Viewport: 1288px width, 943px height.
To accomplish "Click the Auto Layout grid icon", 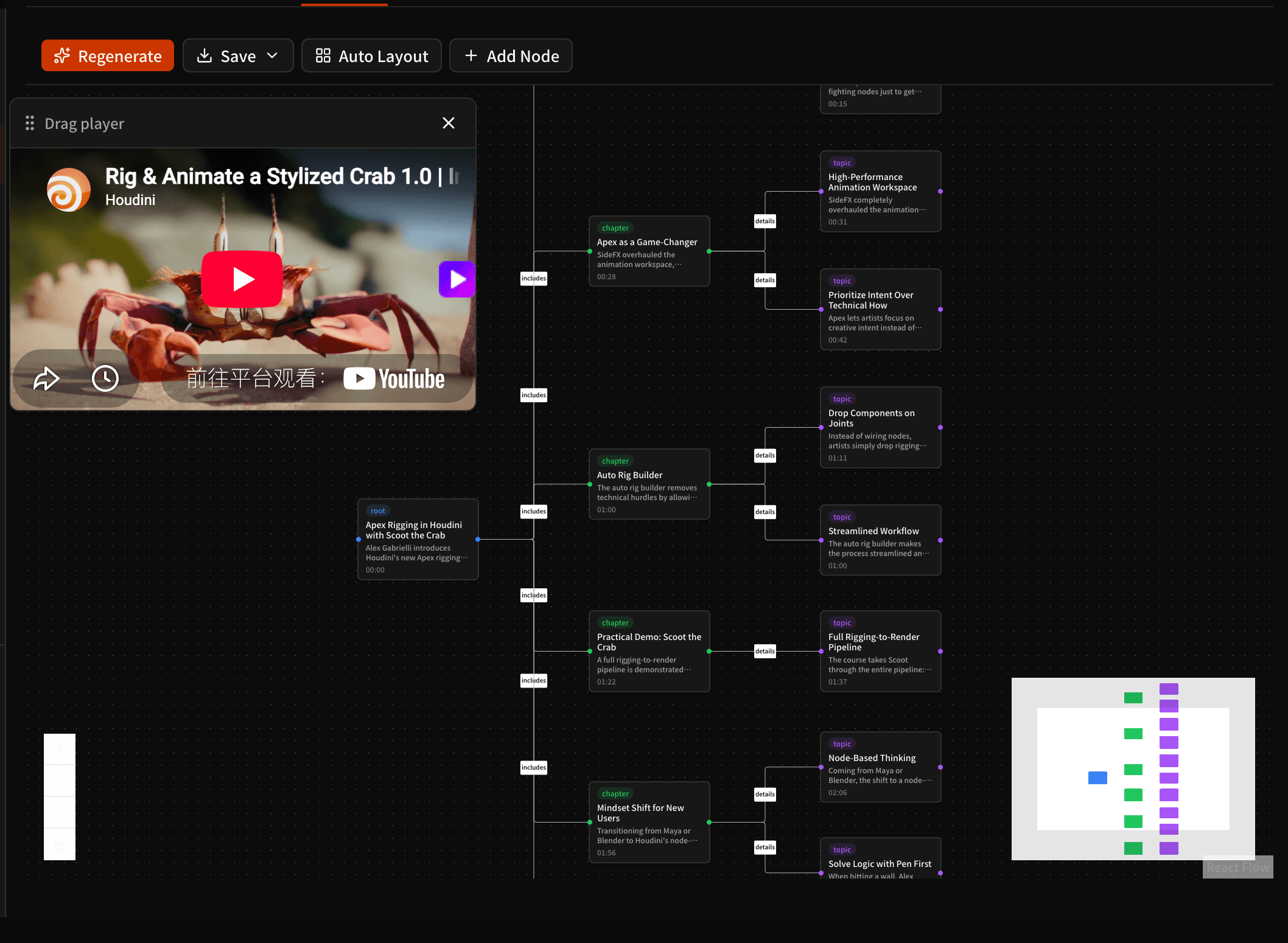I will (323, 56).
